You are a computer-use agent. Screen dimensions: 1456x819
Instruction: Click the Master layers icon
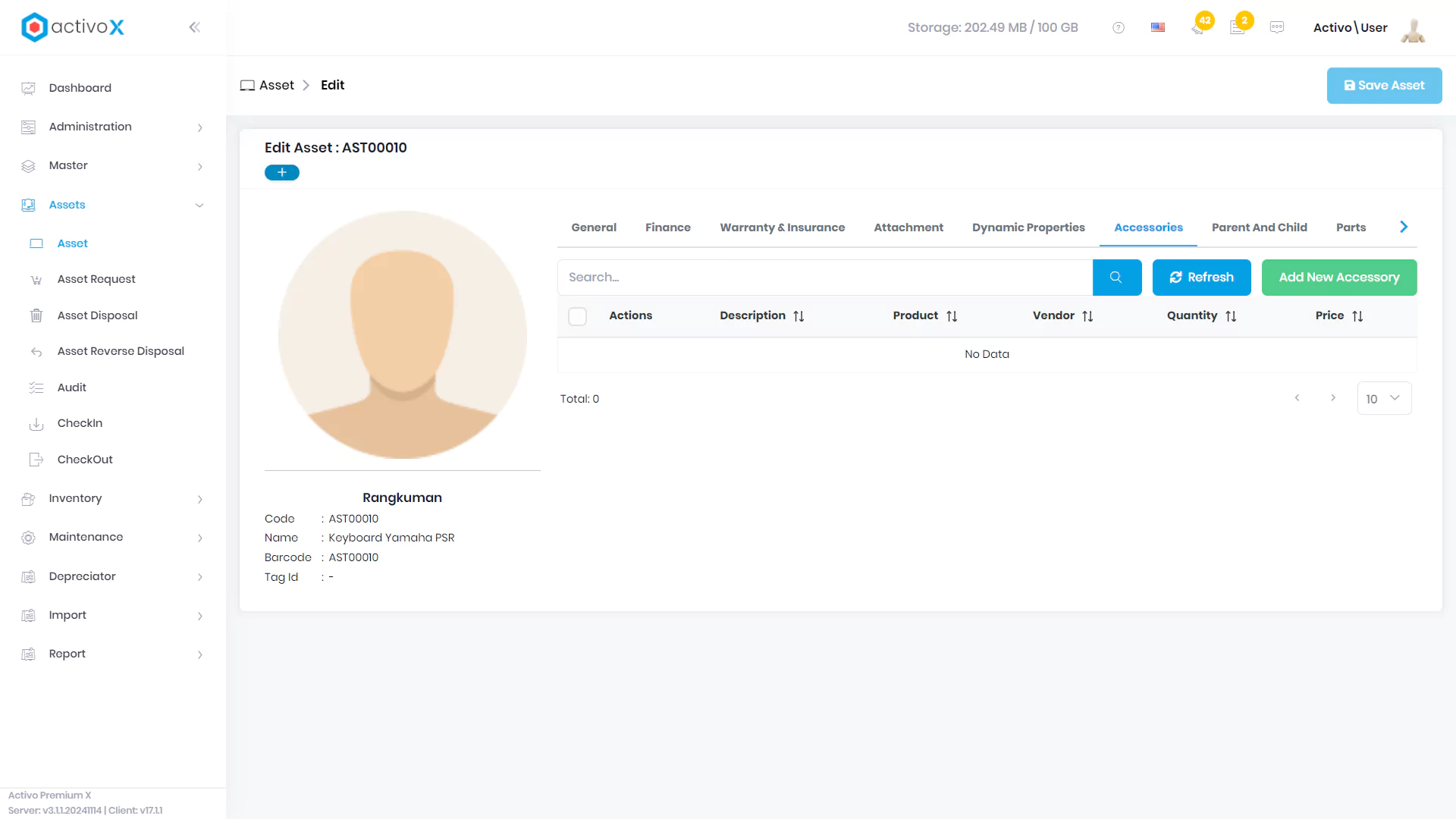29,166
